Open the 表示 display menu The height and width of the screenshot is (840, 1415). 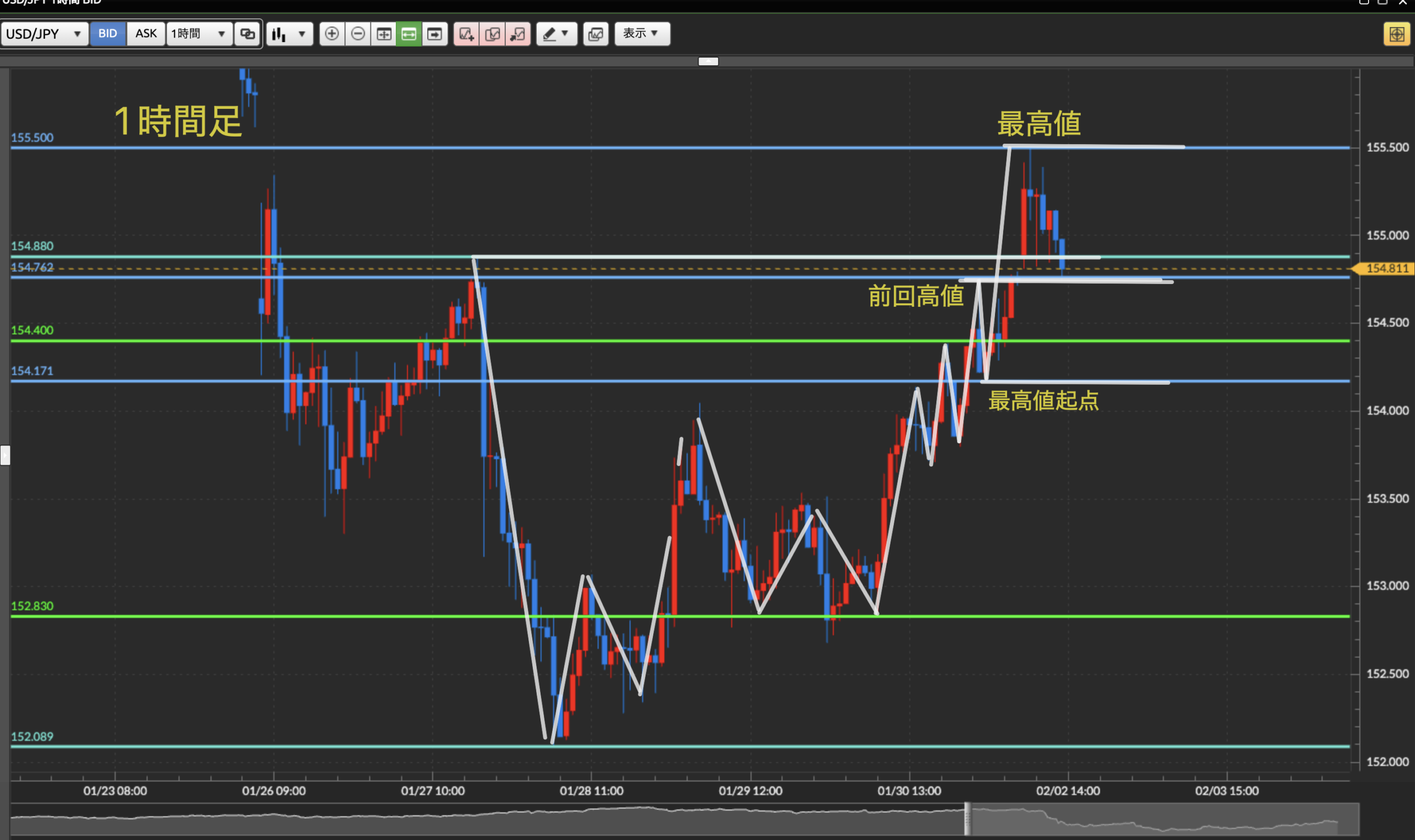point(642,33)
